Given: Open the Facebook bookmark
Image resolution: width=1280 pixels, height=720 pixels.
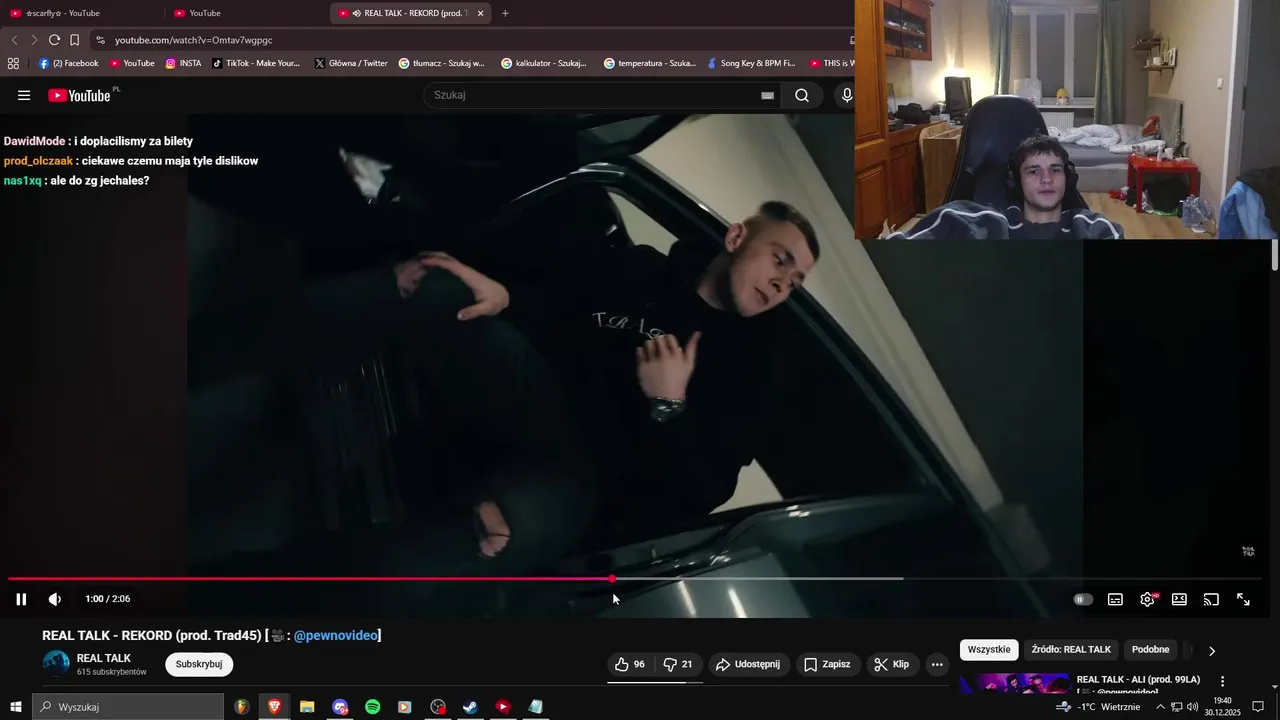Looking at the screenshot, I should [68, 63].
